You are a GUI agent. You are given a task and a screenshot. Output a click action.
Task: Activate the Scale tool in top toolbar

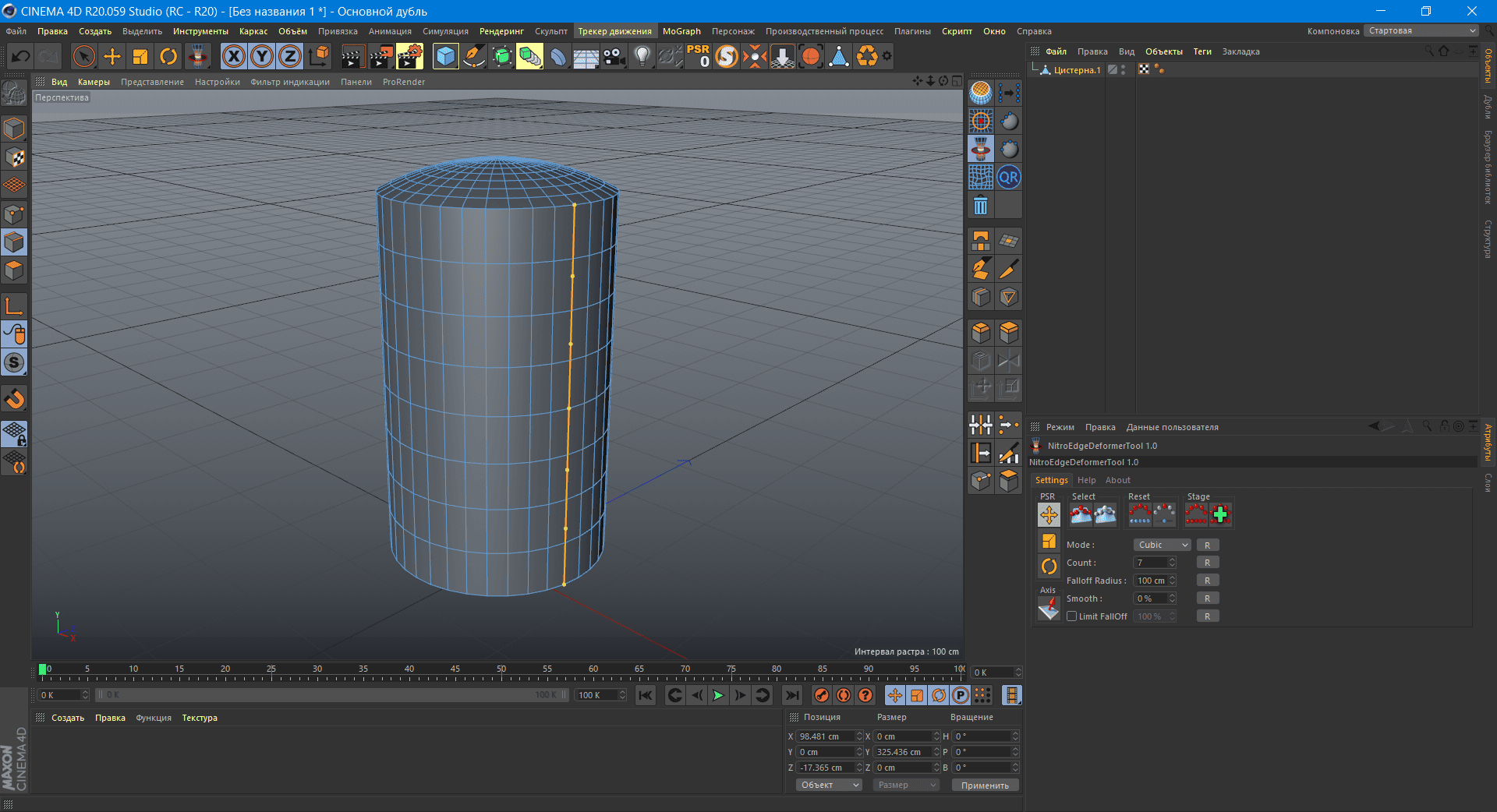pos(140,56)
